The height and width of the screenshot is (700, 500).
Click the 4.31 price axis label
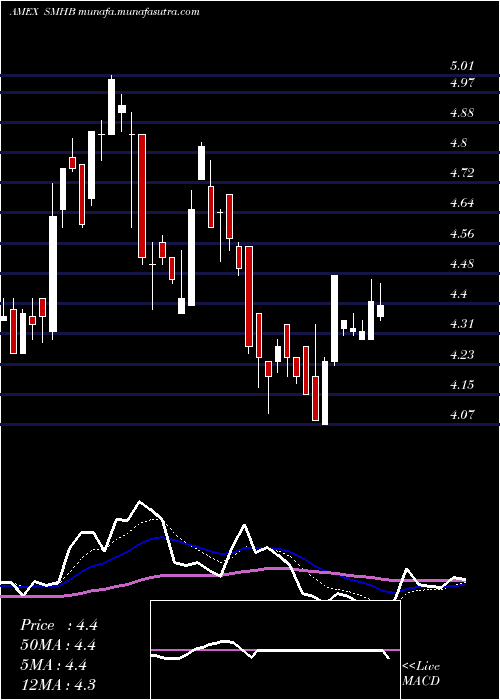click(x=462, y=324)
